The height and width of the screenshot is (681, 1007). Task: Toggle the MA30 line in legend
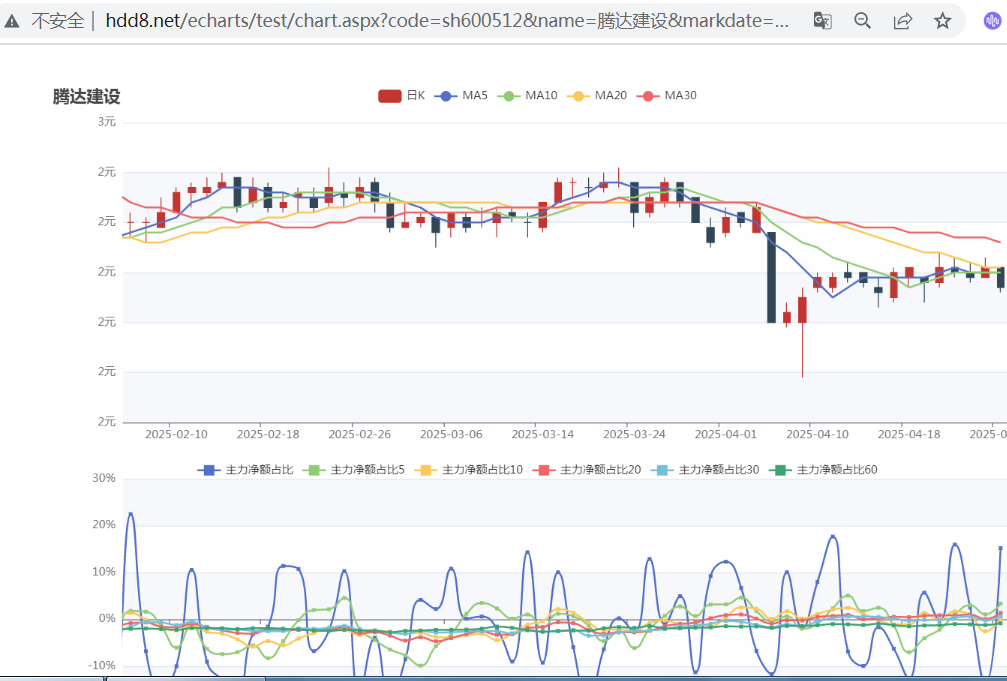coord(667,95)
